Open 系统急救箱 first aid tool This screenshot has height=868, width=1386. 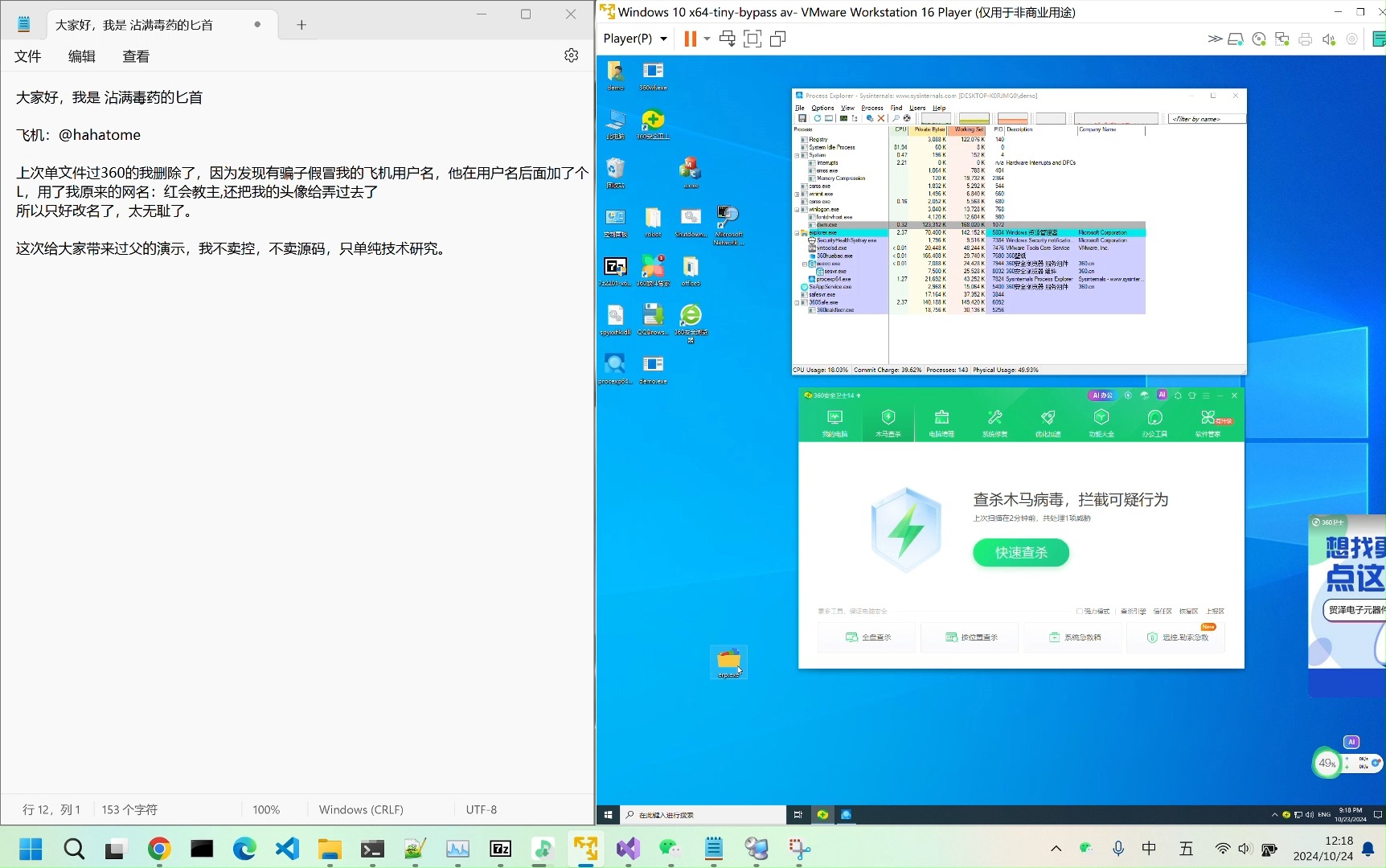click(x=1073, y=637)
